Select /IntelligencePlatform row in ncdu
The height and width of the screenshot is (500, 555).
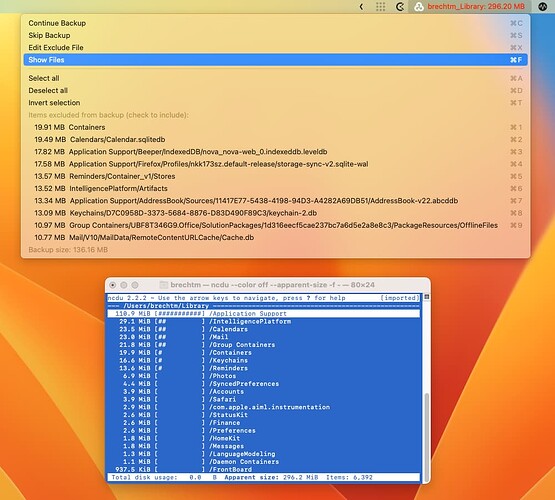click(x=264, y=322)
